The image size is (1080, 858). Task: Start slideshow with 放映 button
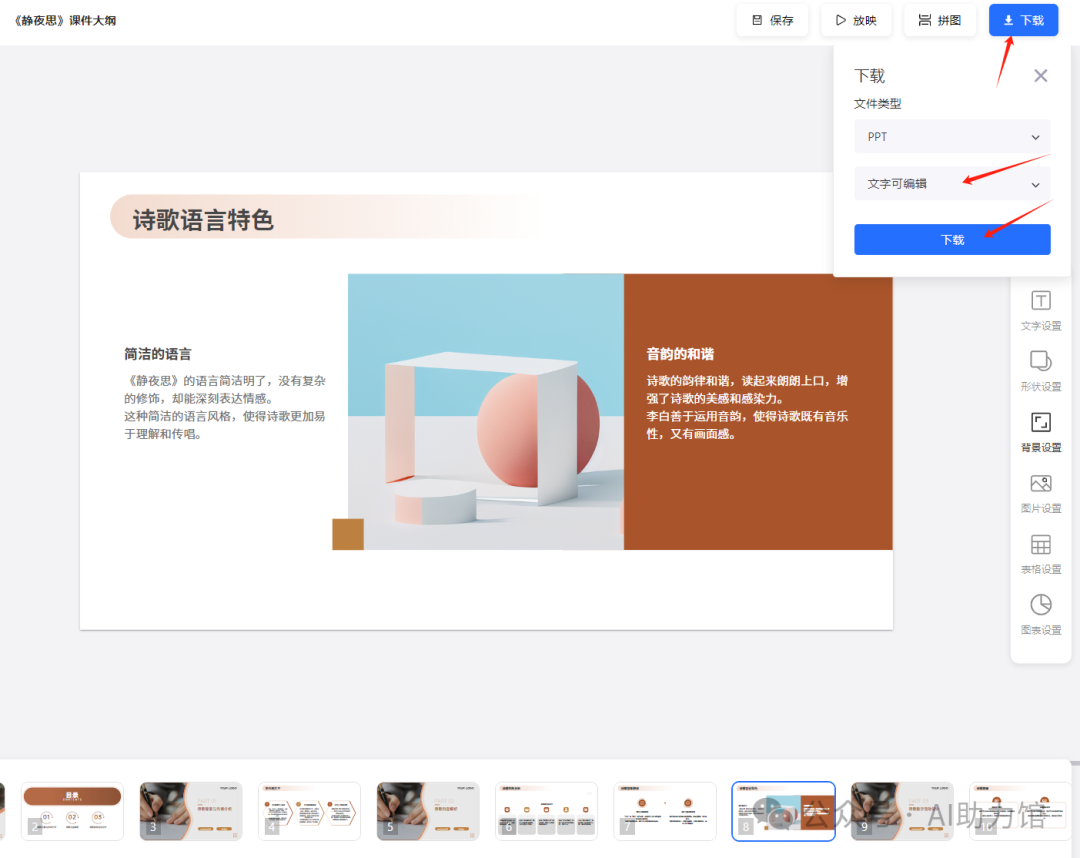(856, 20)
